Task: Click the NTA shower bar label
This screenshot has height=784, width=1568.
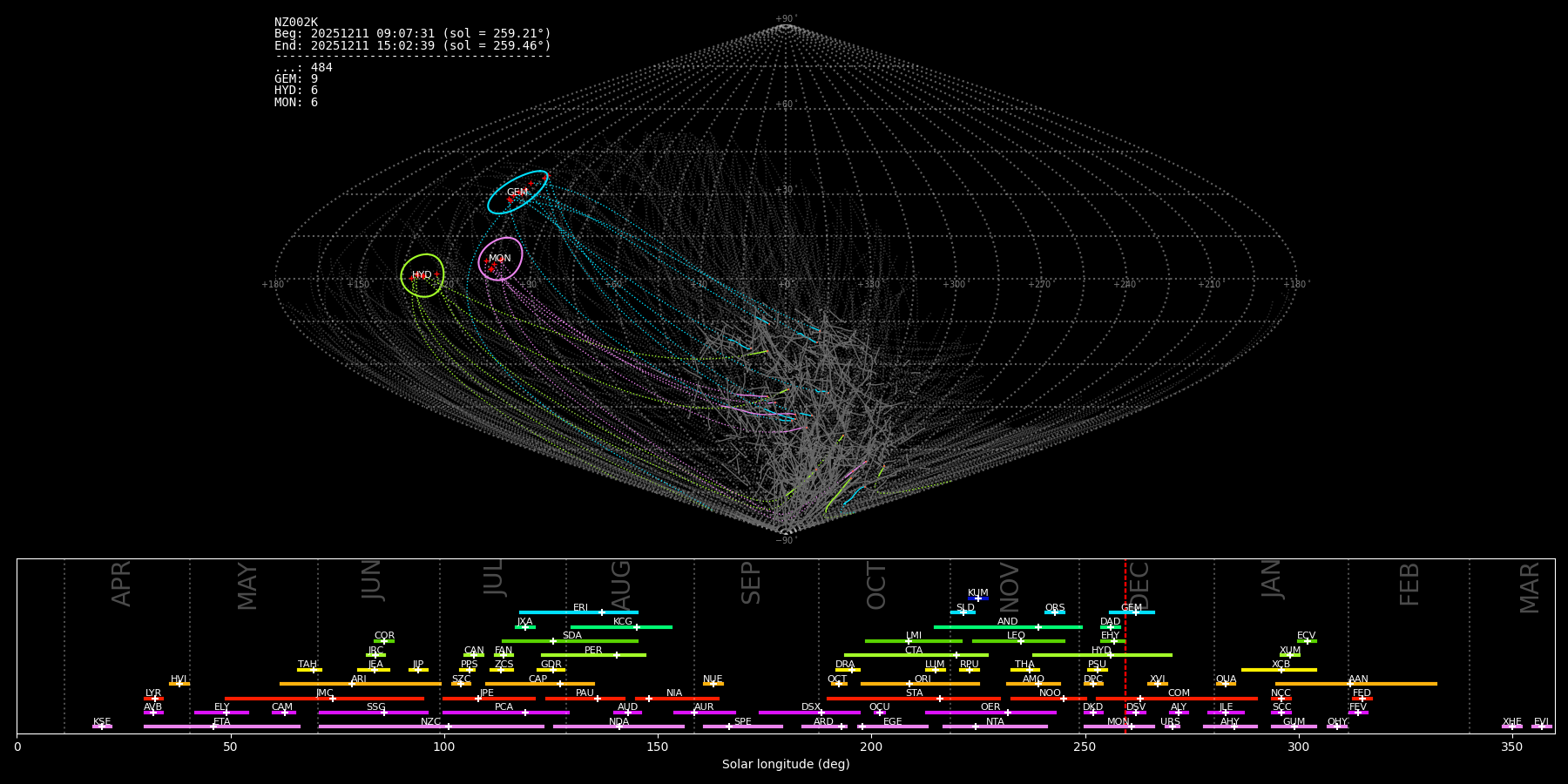Action: 995,722
